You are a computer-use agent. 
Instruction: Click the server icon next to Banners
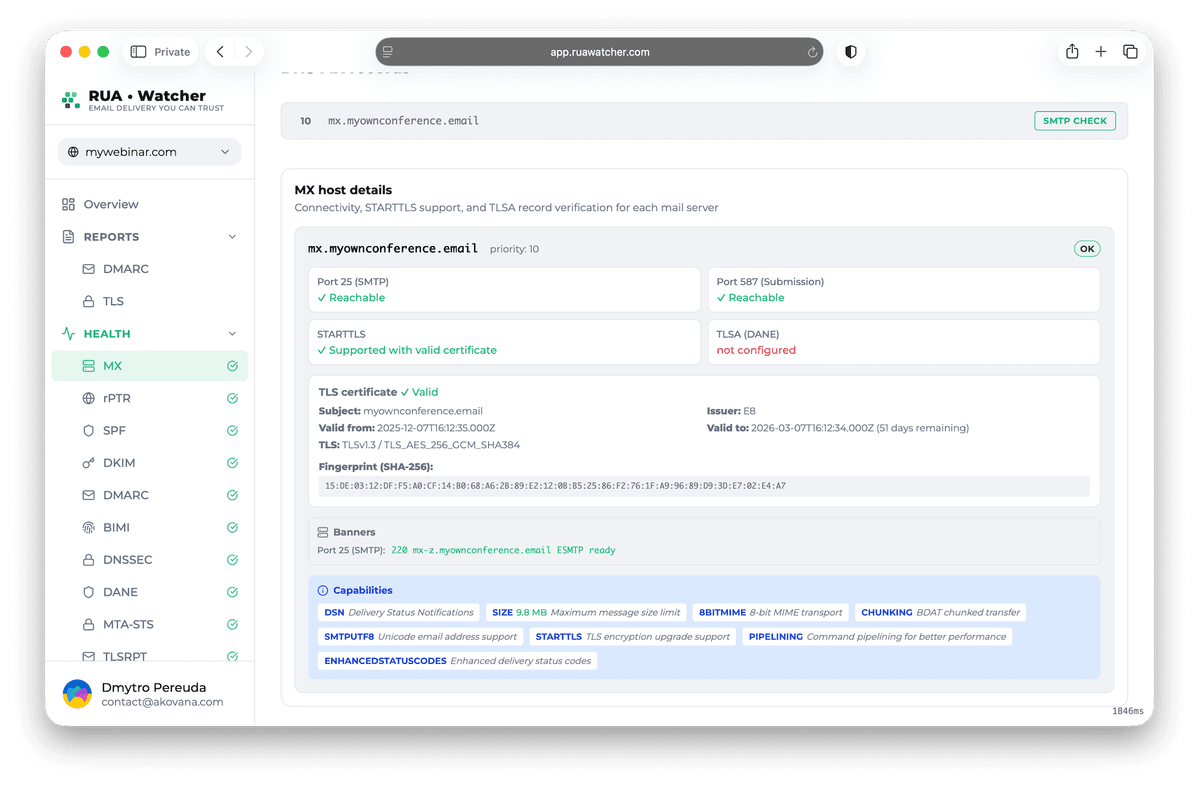tap(322, 531)
